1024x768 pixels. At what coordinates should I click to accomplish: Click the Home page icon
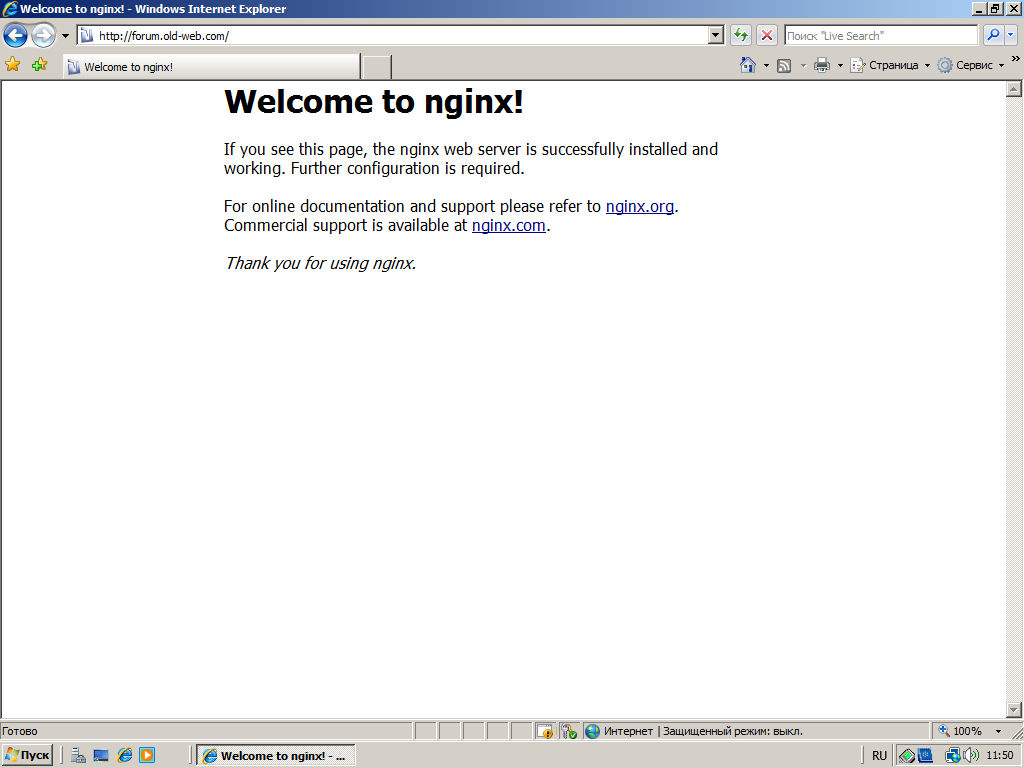pyautogui.click(x=747, y=65)
